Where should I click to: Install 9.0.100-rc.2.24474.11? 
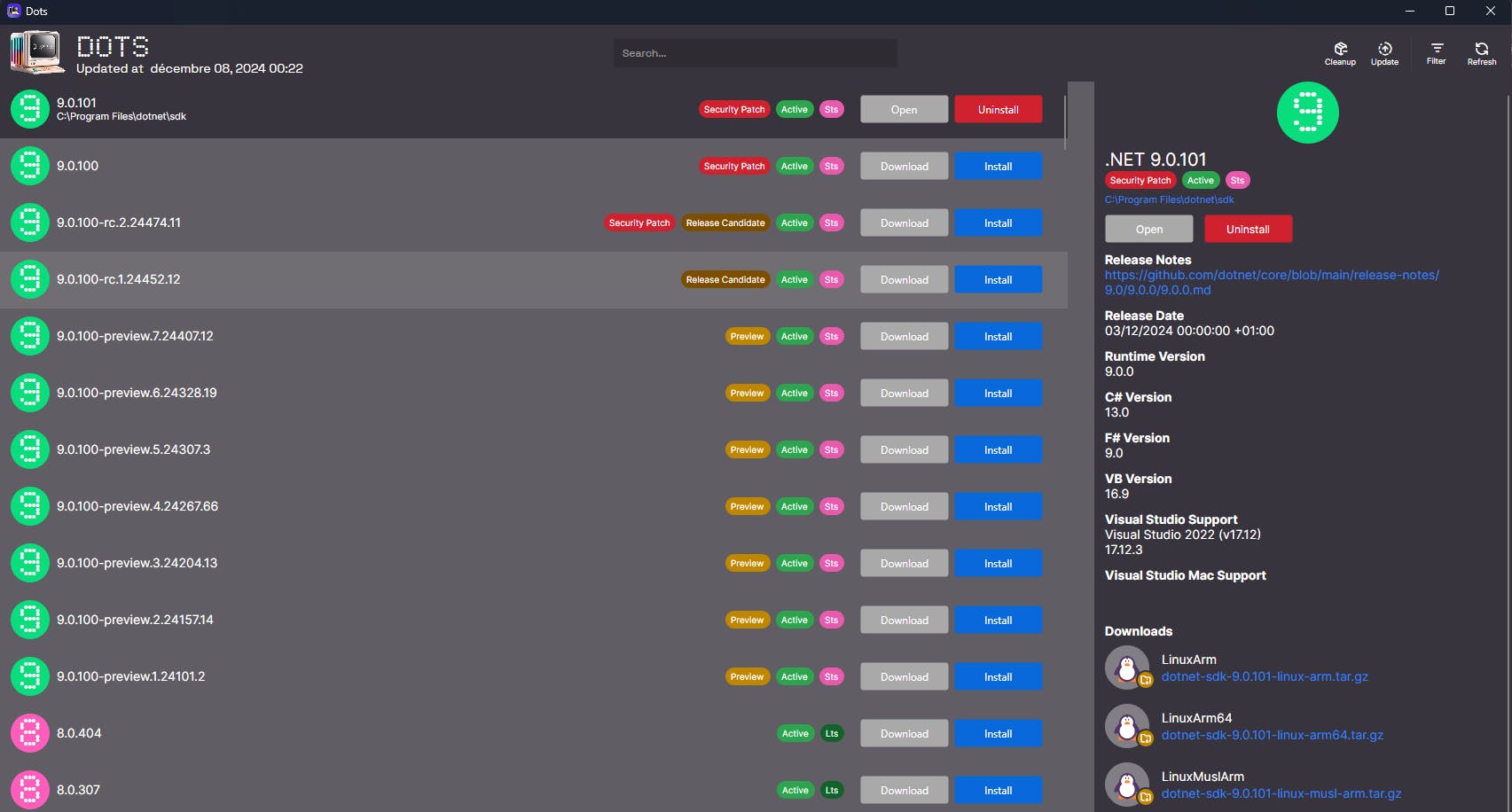(x=999, y=223)
